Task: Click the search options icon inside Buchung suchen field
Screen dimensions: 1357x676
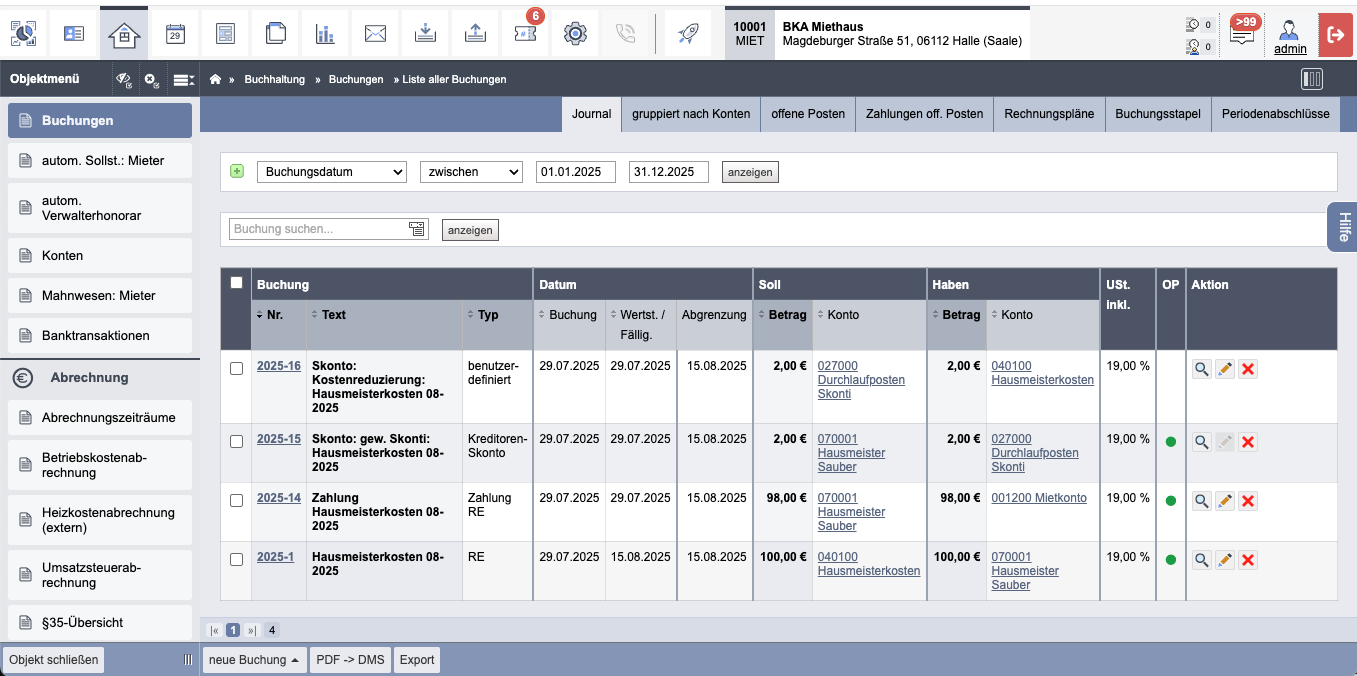Action: point(417,229)
